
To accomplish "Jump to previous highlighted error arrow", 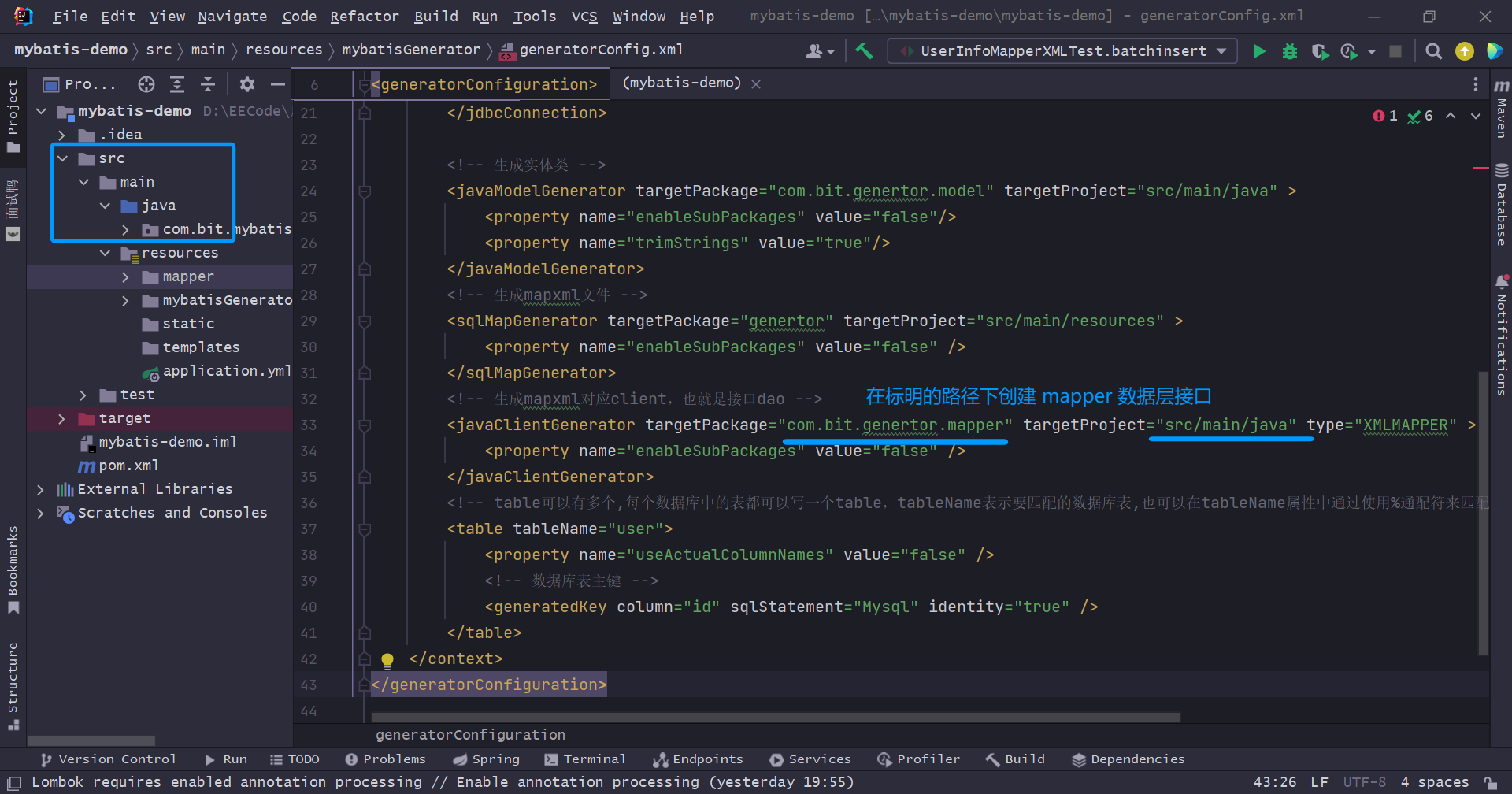I will pyautogui.click(x=1450, y=116).
